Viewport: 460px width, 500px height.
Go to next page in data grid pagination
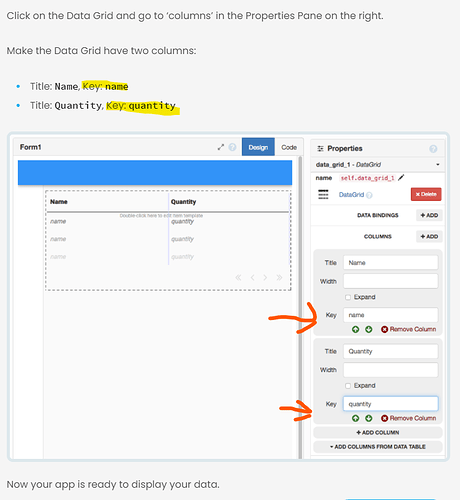(265, 278)
